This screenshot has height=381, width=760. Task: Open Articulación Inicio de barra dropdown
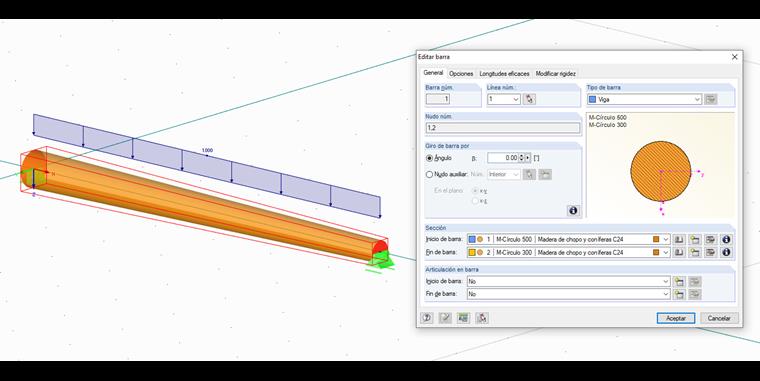coord(666,282)
